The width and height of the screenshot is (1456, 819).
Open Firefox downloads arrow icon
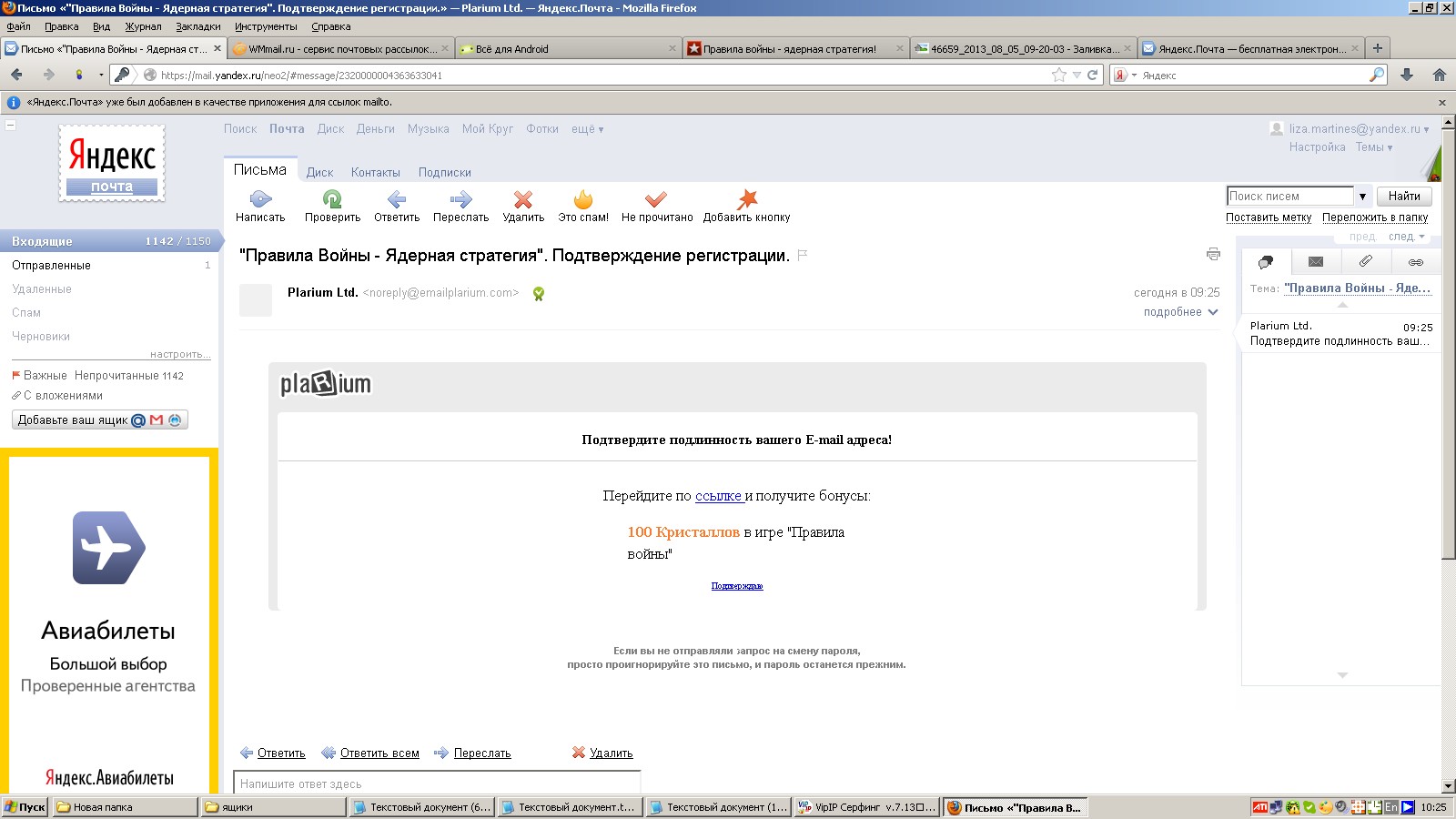(1407, 75)
